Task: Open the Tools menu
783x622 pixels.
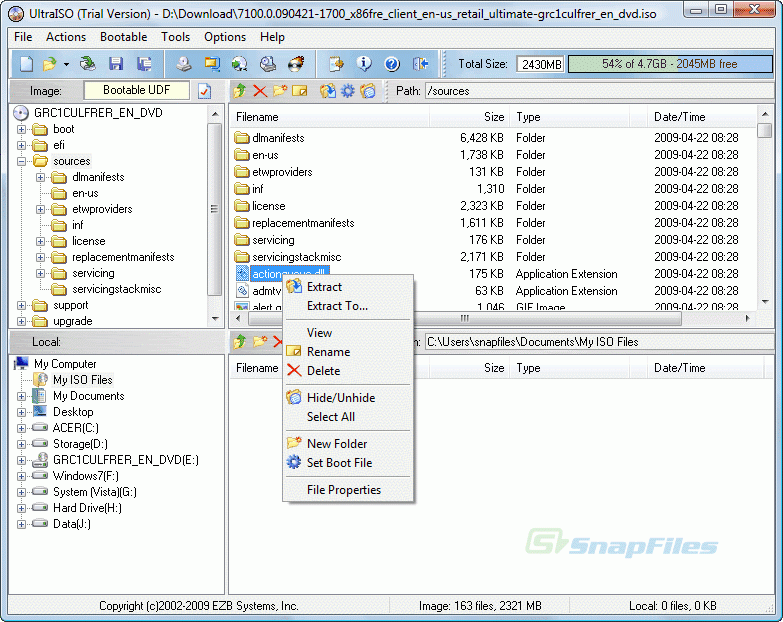Action: click(175, 37)
